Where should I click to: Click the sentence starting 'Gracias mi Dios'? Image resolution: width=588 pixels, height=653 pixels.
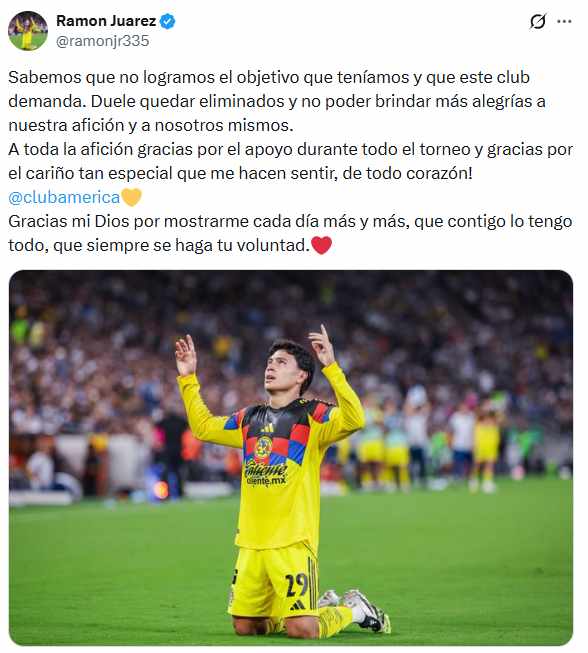(x=290, y=233)
